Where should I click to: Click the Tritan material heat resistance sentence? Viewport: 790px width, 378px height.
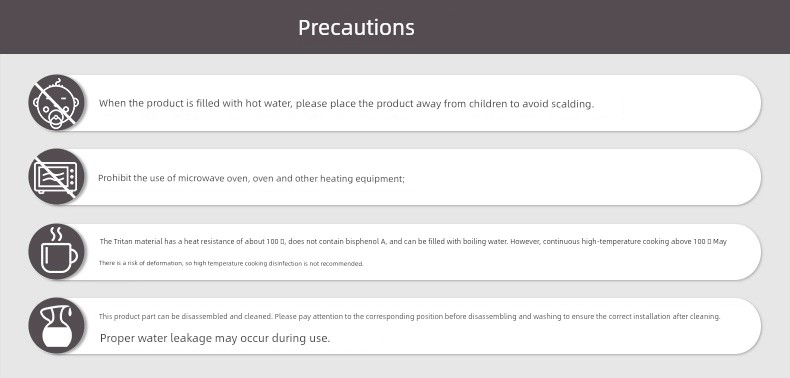413,241
